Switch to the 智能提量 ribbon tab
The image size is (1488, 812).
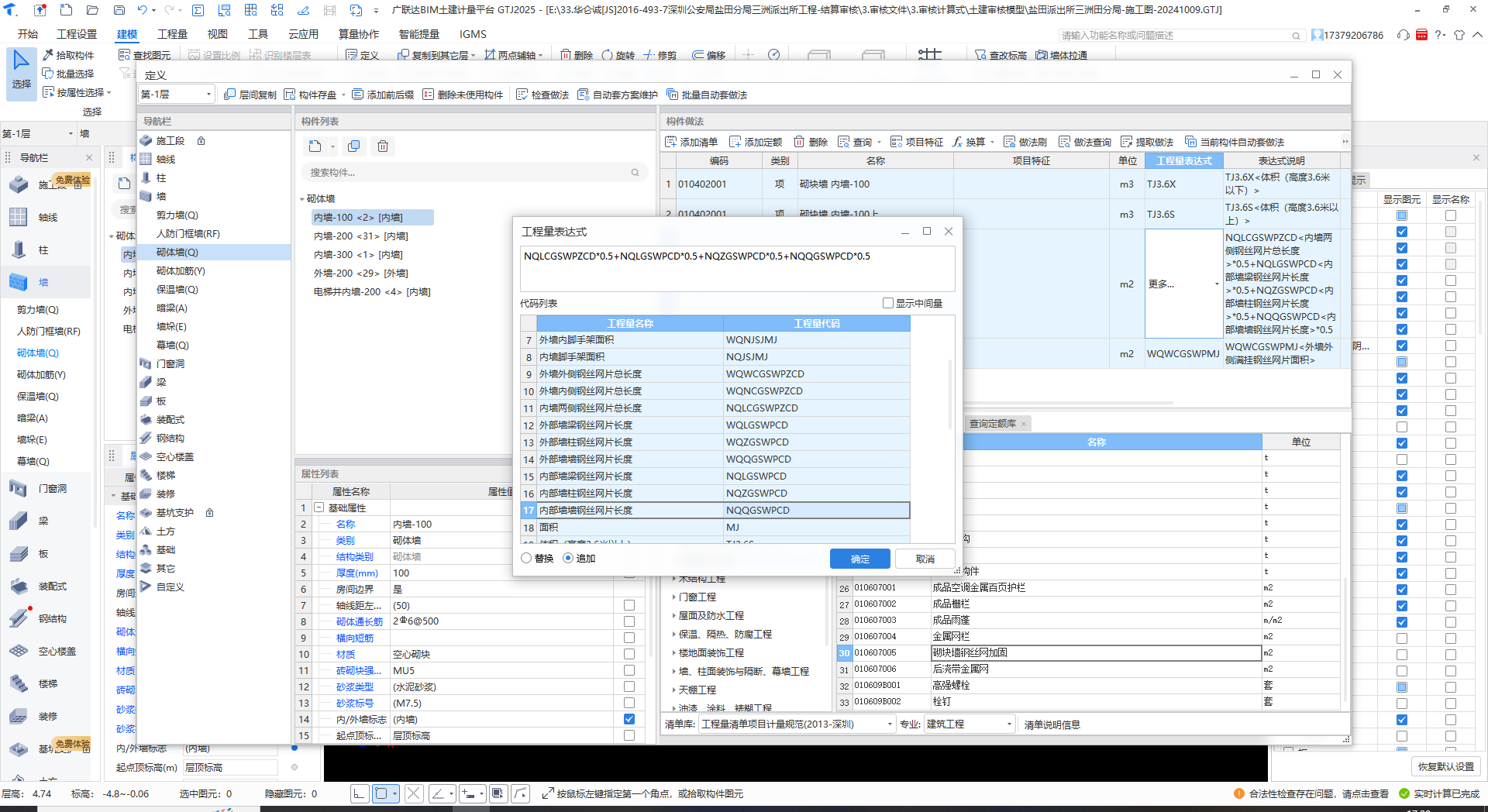(x=419, y=34)
